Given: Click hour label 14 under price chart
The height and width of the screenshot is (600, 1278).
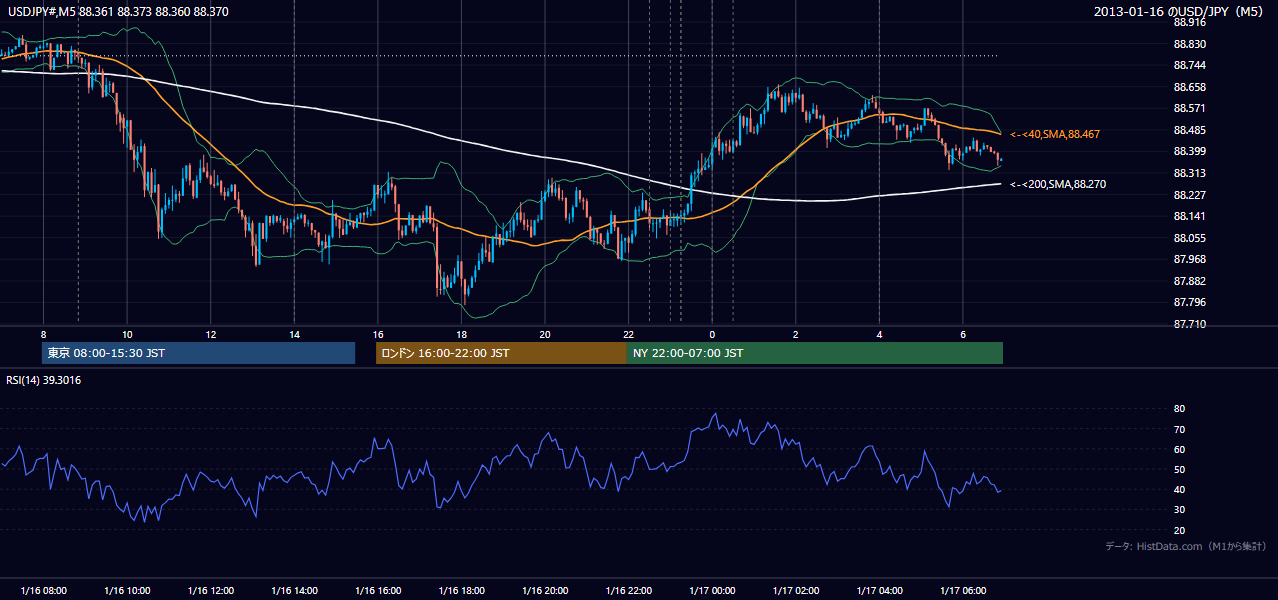Looking at the screenshot, I should 294,334.
